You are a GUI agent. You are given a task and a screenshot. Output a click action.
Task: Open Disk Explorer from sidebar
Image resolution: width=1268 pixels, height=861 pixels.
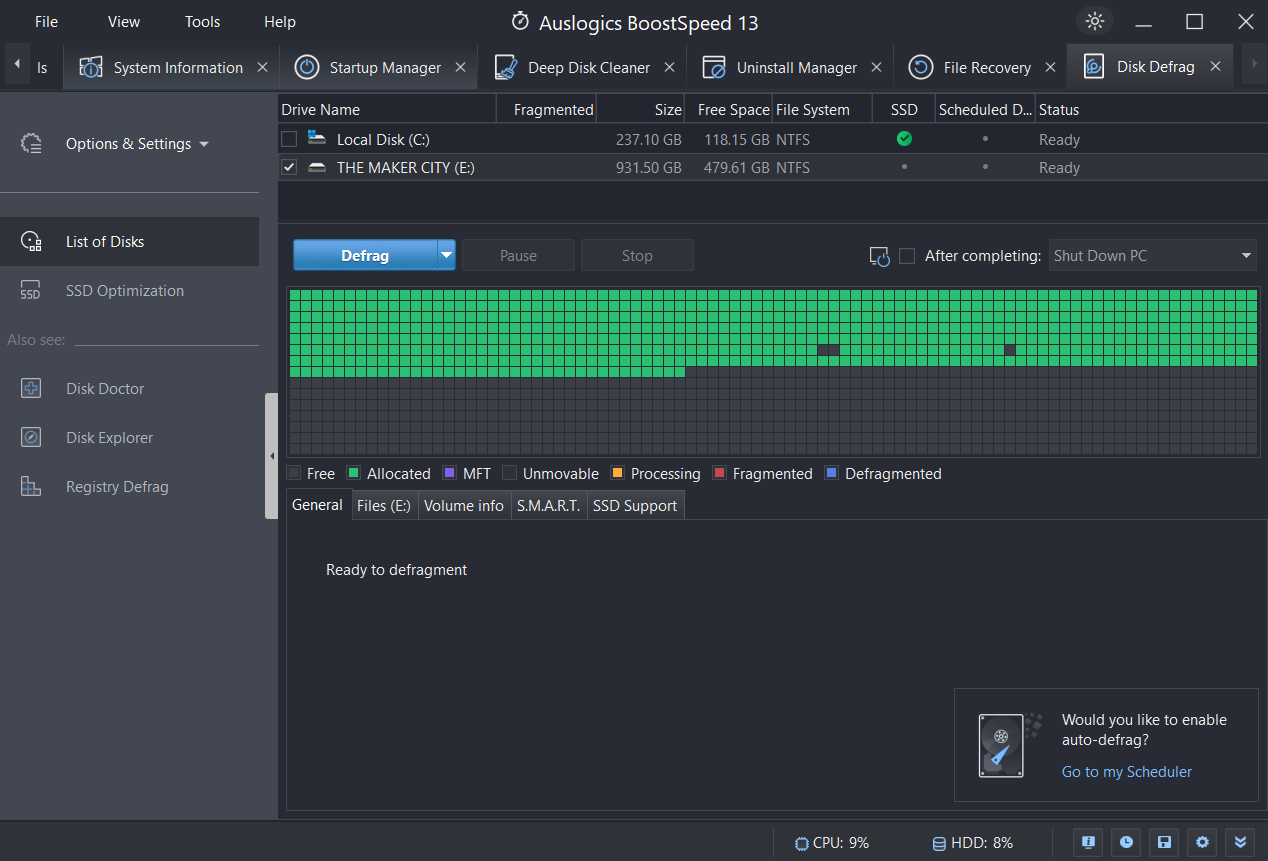coord(110,437)
